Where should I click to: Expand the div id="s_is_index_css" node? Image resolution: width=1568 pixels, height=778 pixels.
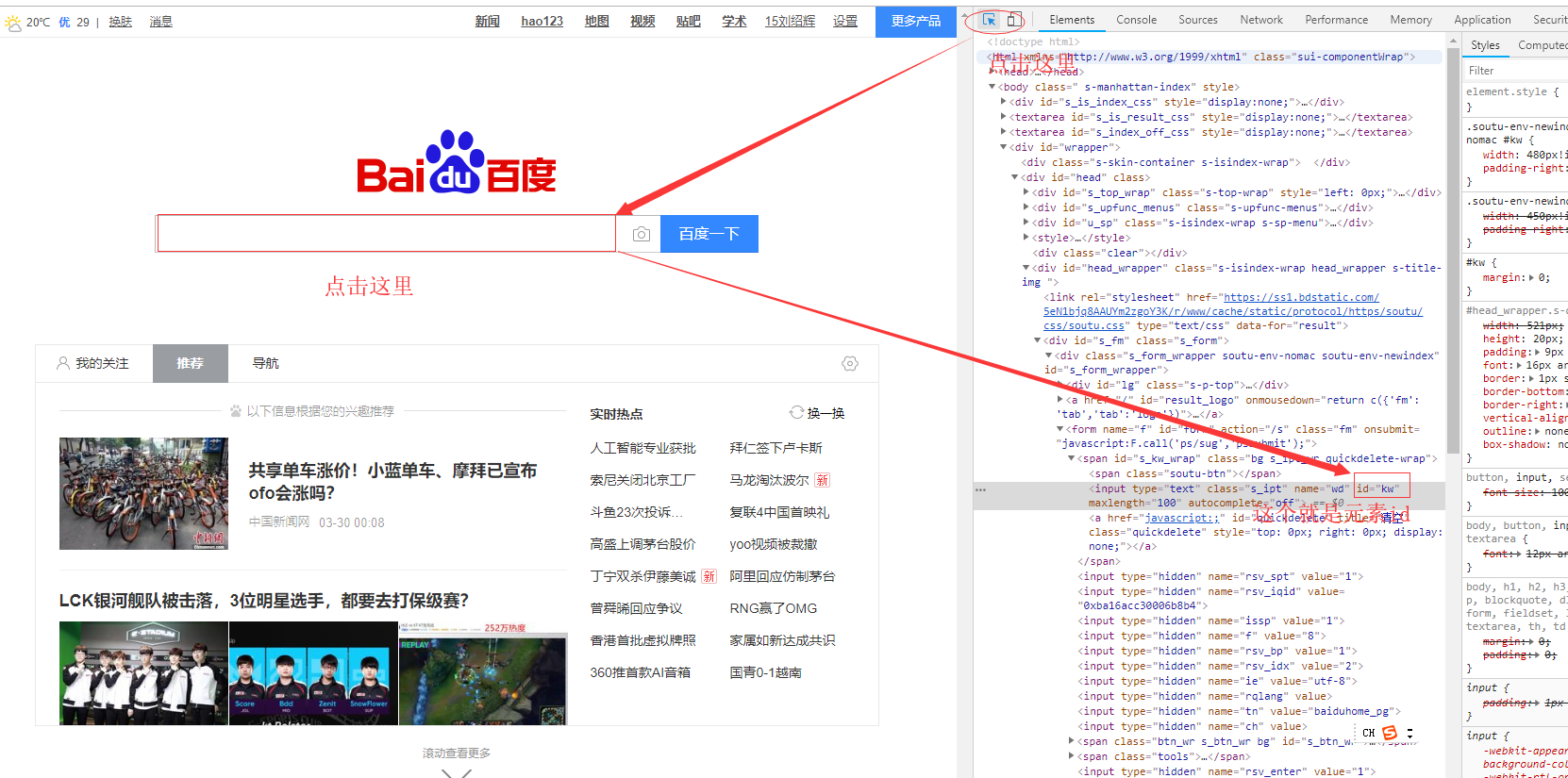click(x=1003, y=102)
